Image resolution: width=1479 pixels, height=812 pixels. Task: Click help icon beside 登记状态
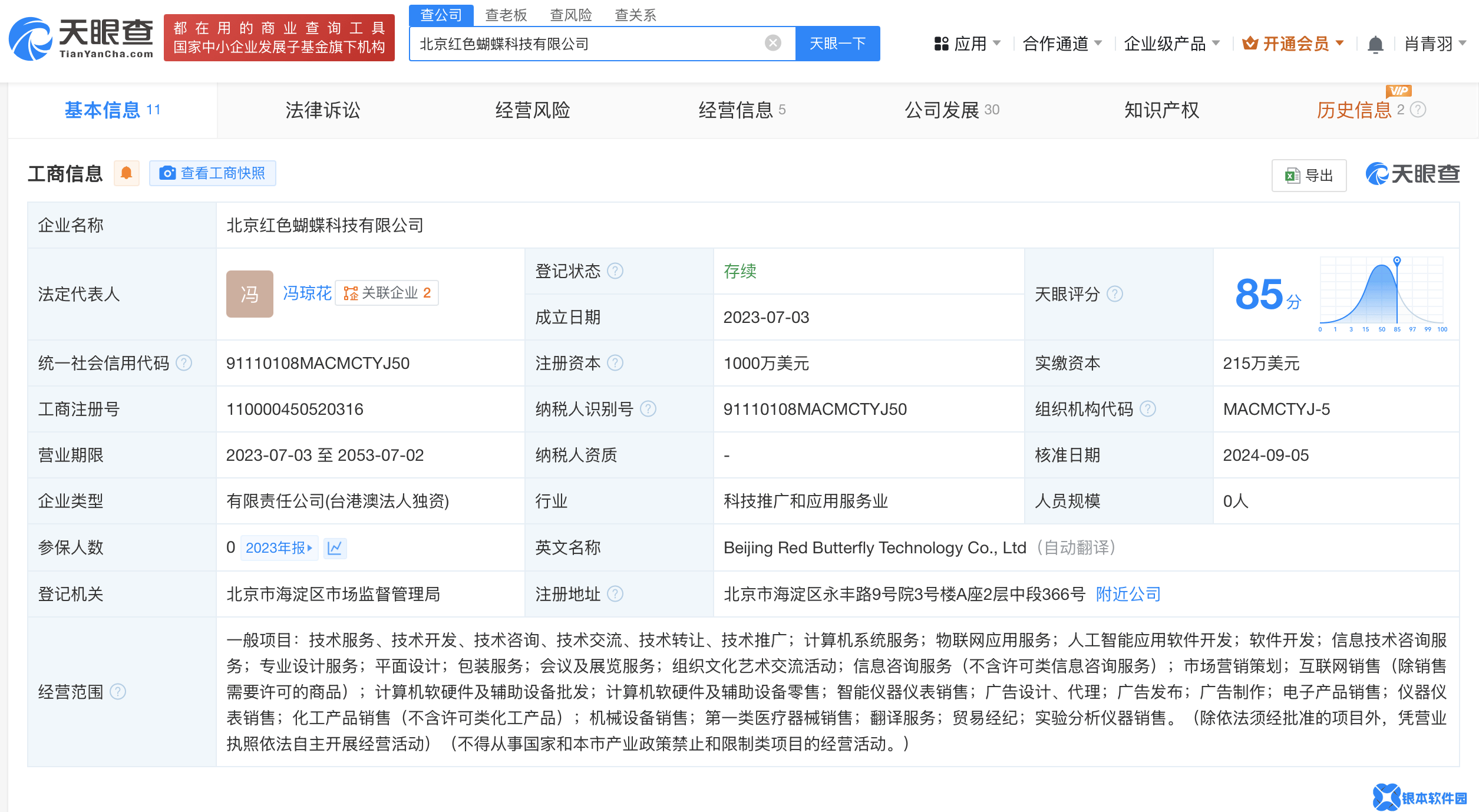point(615,271)
